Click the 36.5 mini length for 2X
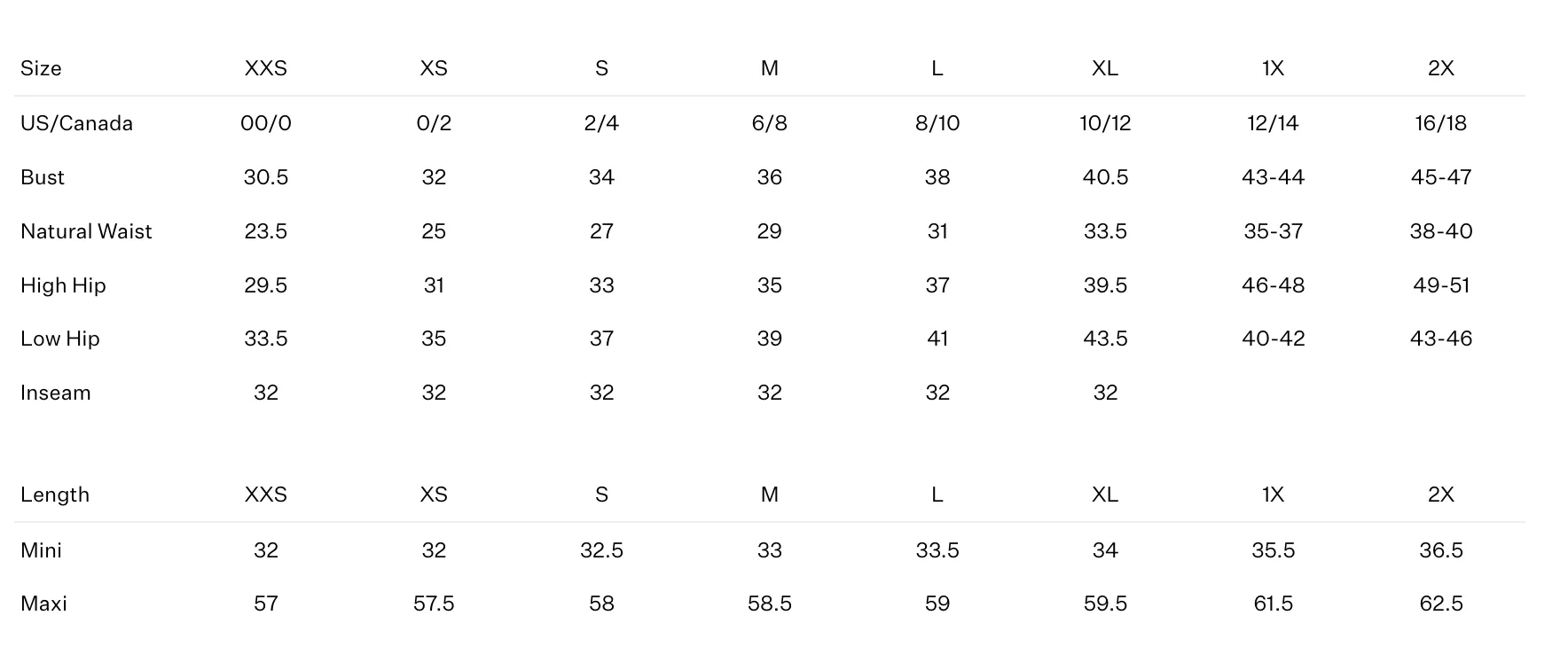Screen dimensions: 1568x670 coord(1441,550)
